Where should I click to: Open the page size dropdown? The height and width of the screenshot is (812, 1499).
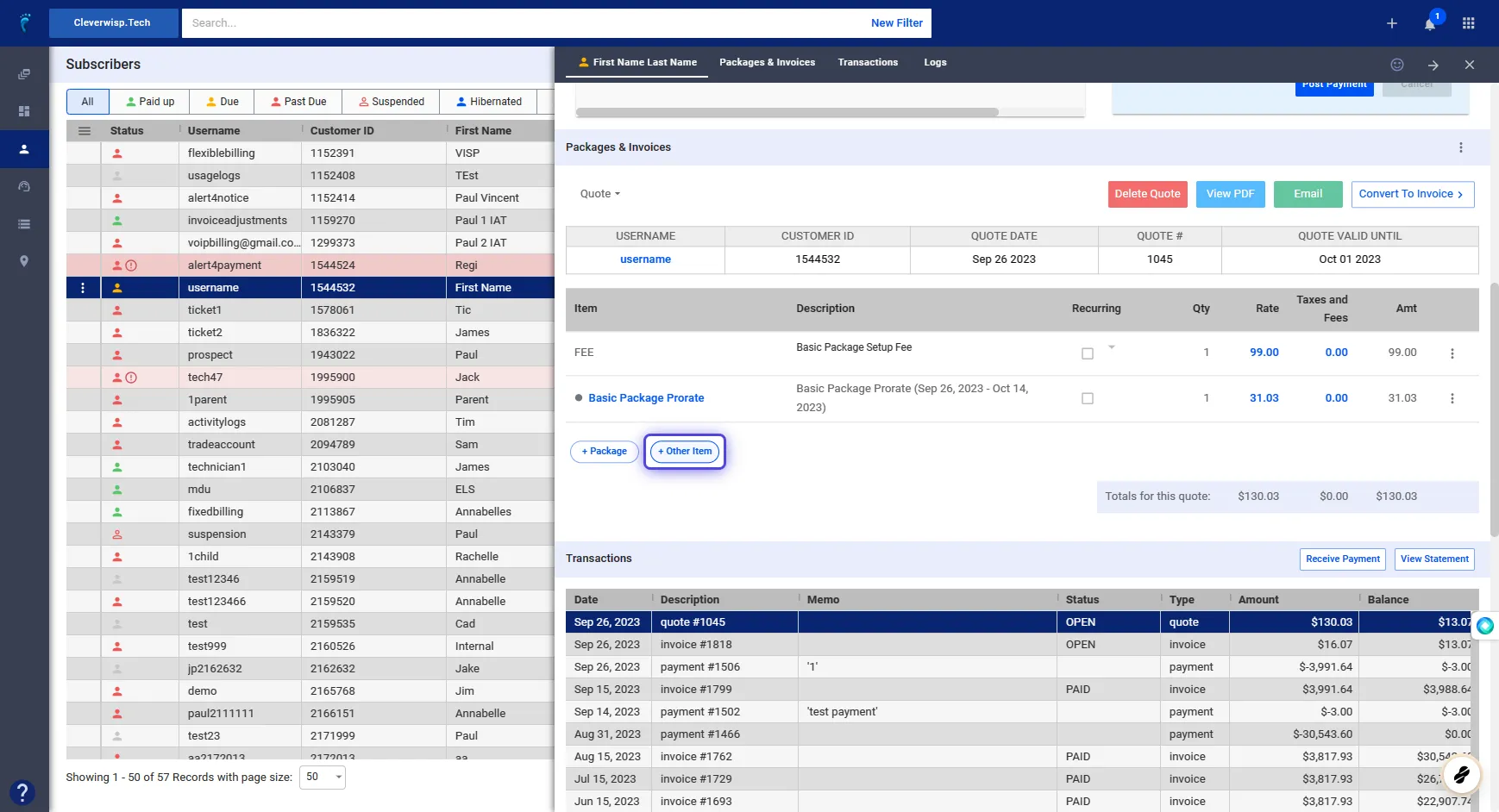coord(323,777)
